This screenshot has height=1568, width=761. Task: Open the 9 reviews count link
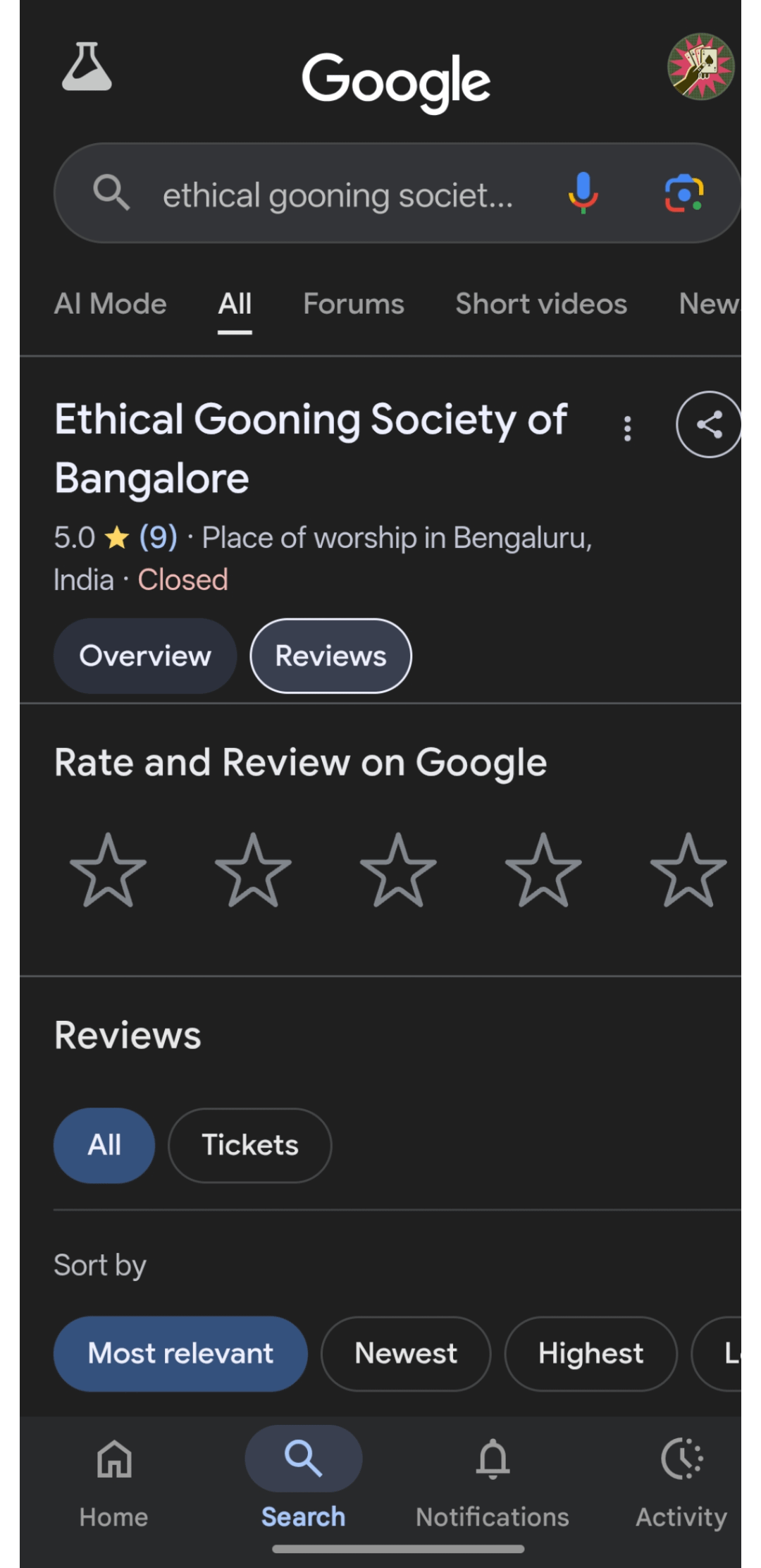159,538
